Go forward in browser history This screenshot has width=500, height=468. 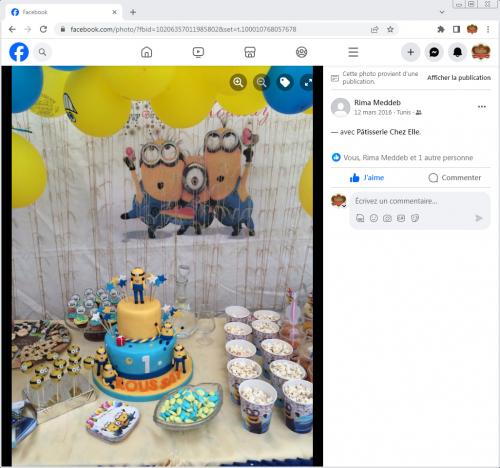[28, 29]
